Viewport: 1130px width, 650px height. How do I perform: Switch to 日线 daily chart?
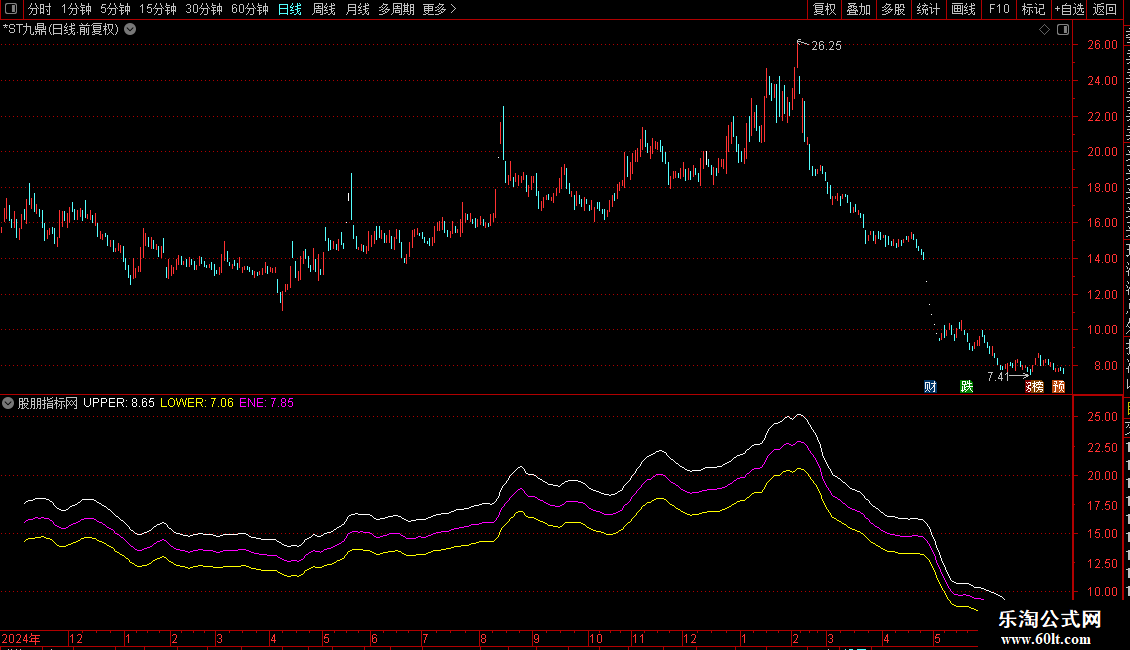(x=290, y=9)
